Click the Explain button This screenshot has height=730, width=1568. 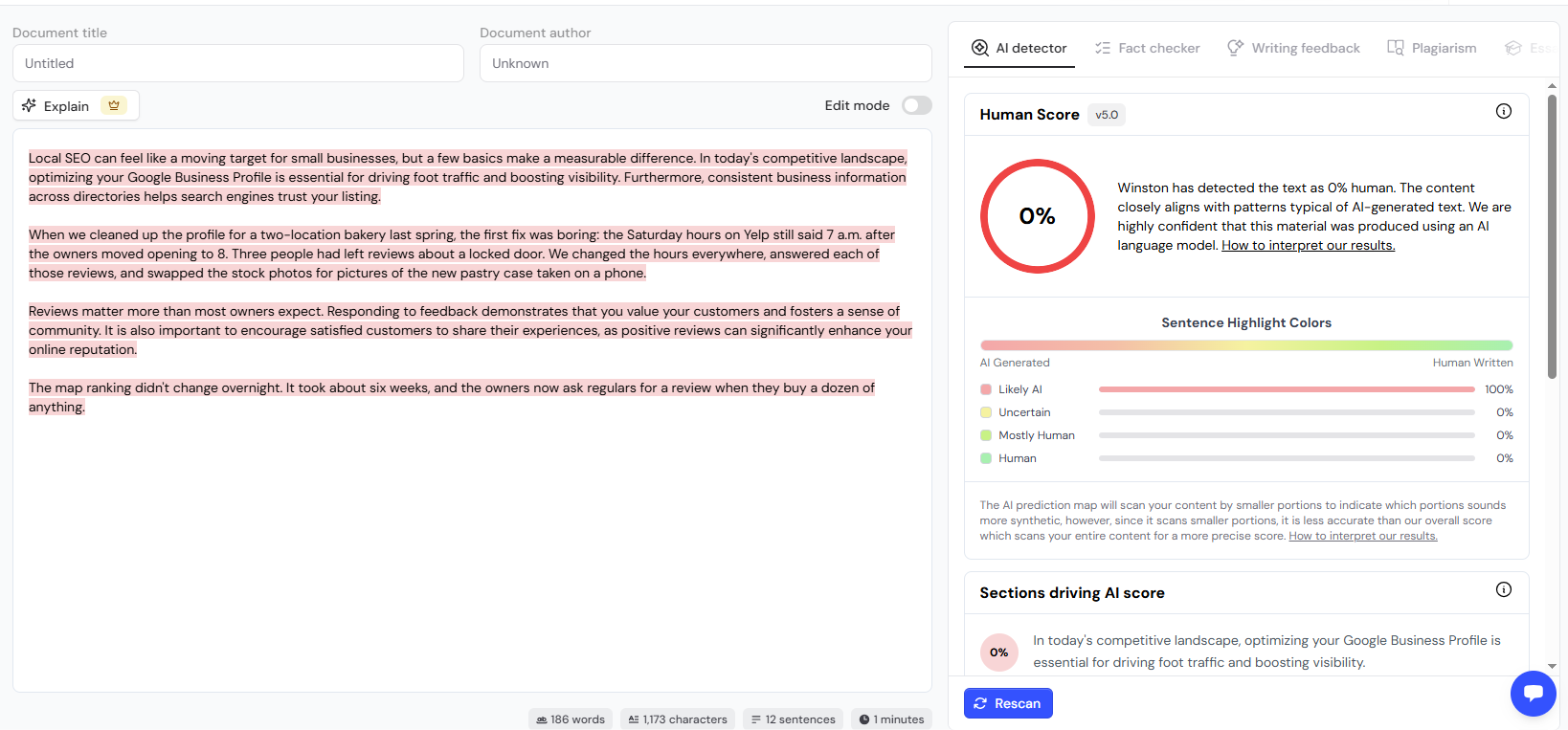click(x=76, y=105)
